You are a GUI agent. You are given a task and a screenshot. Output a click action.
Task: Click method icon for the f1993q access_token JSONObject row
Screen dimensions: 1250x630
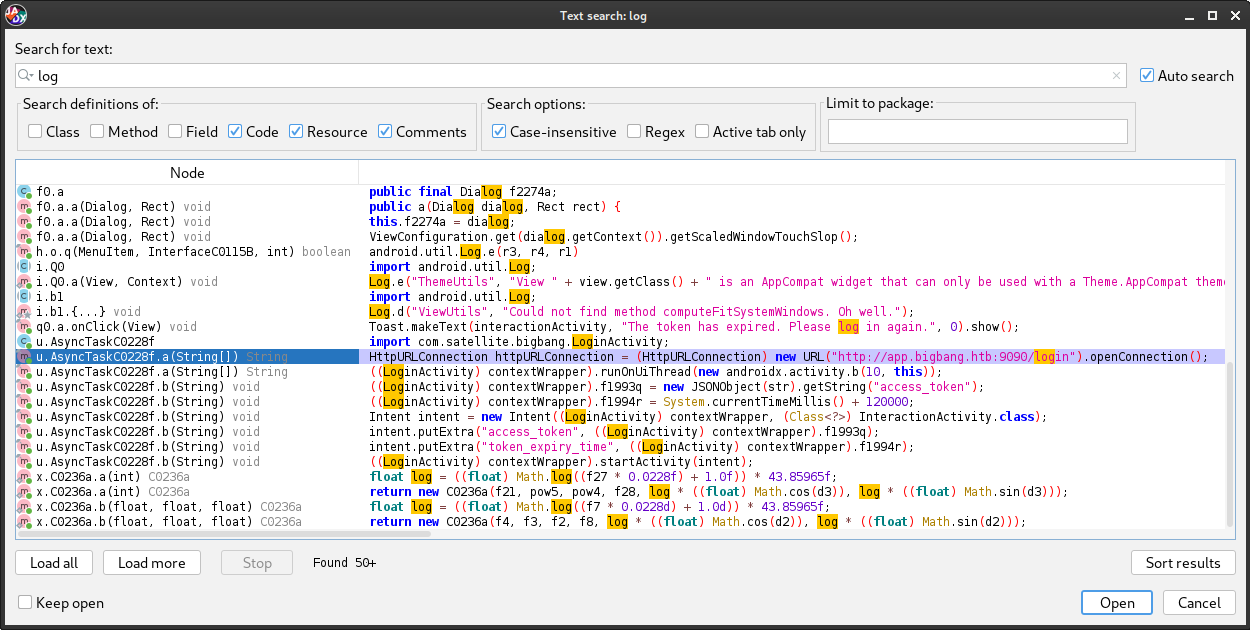click(25, 387)
